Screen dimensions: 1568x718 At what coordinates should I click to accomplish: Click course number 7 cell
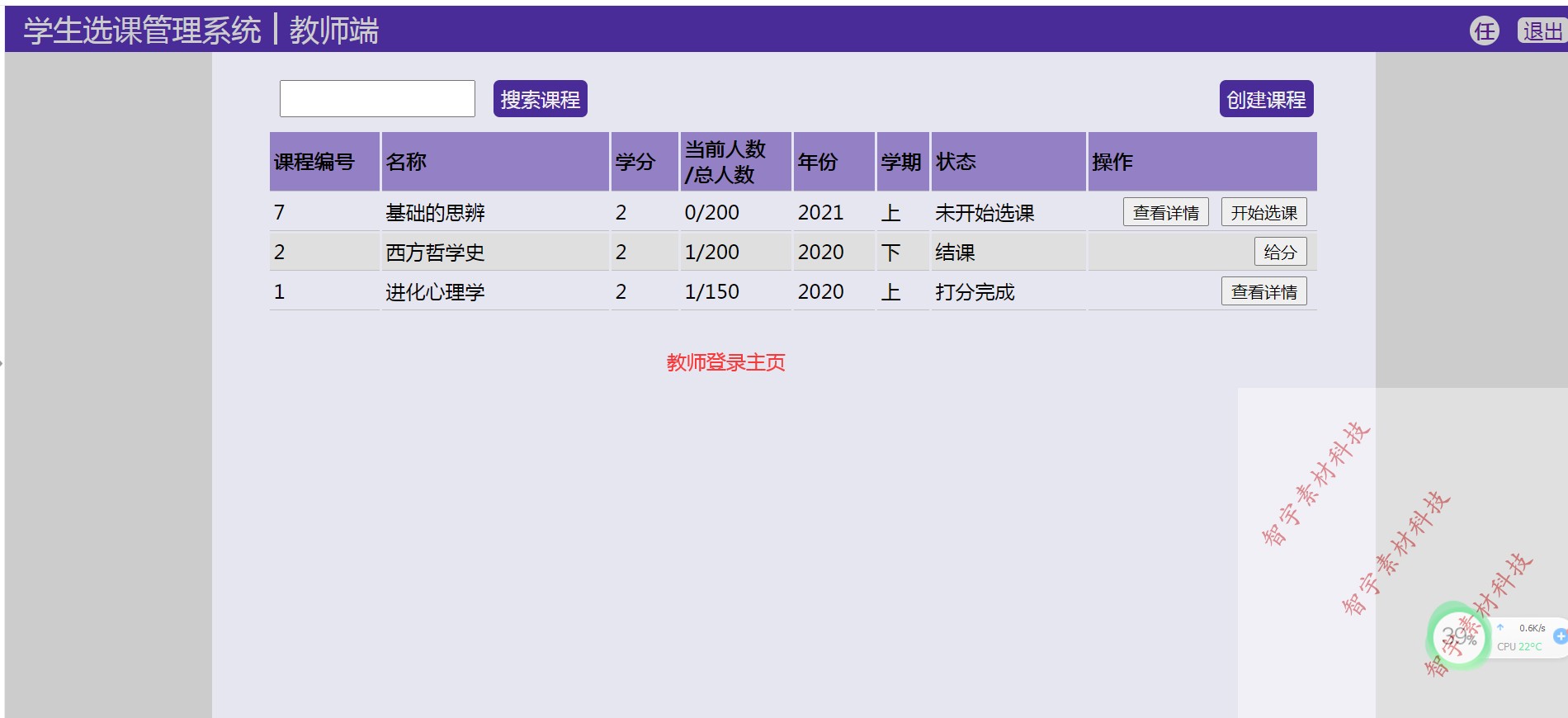pos(324,213)
